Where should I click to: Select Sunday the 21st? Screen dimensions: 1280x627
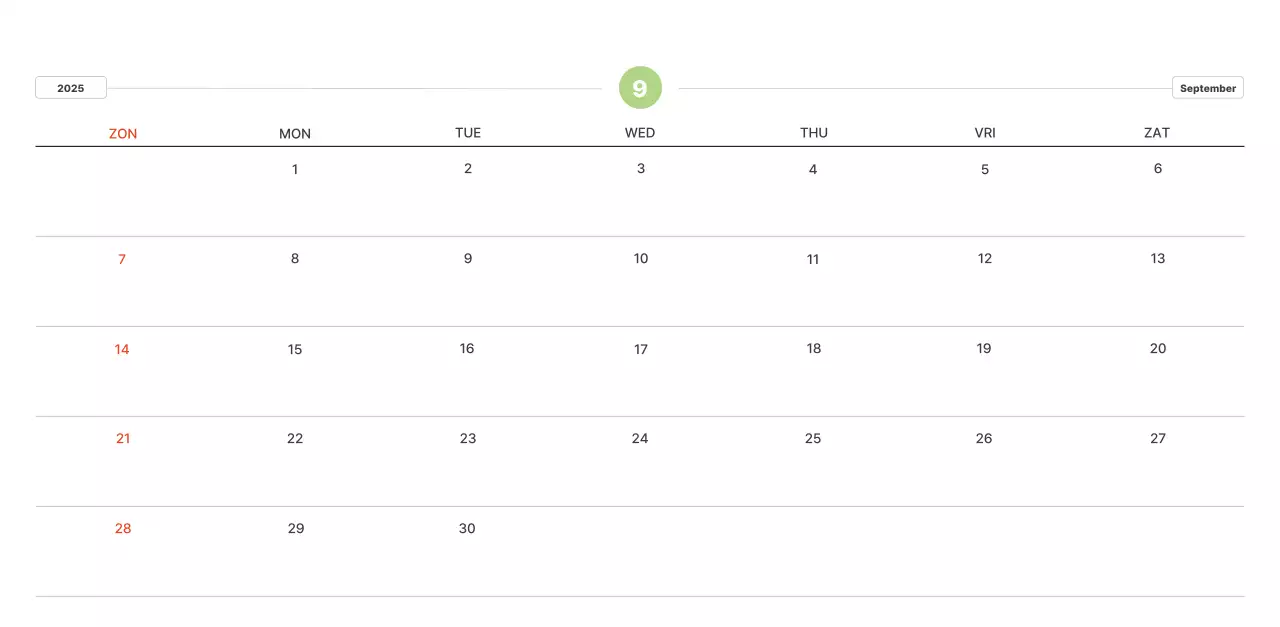(123, 438)
